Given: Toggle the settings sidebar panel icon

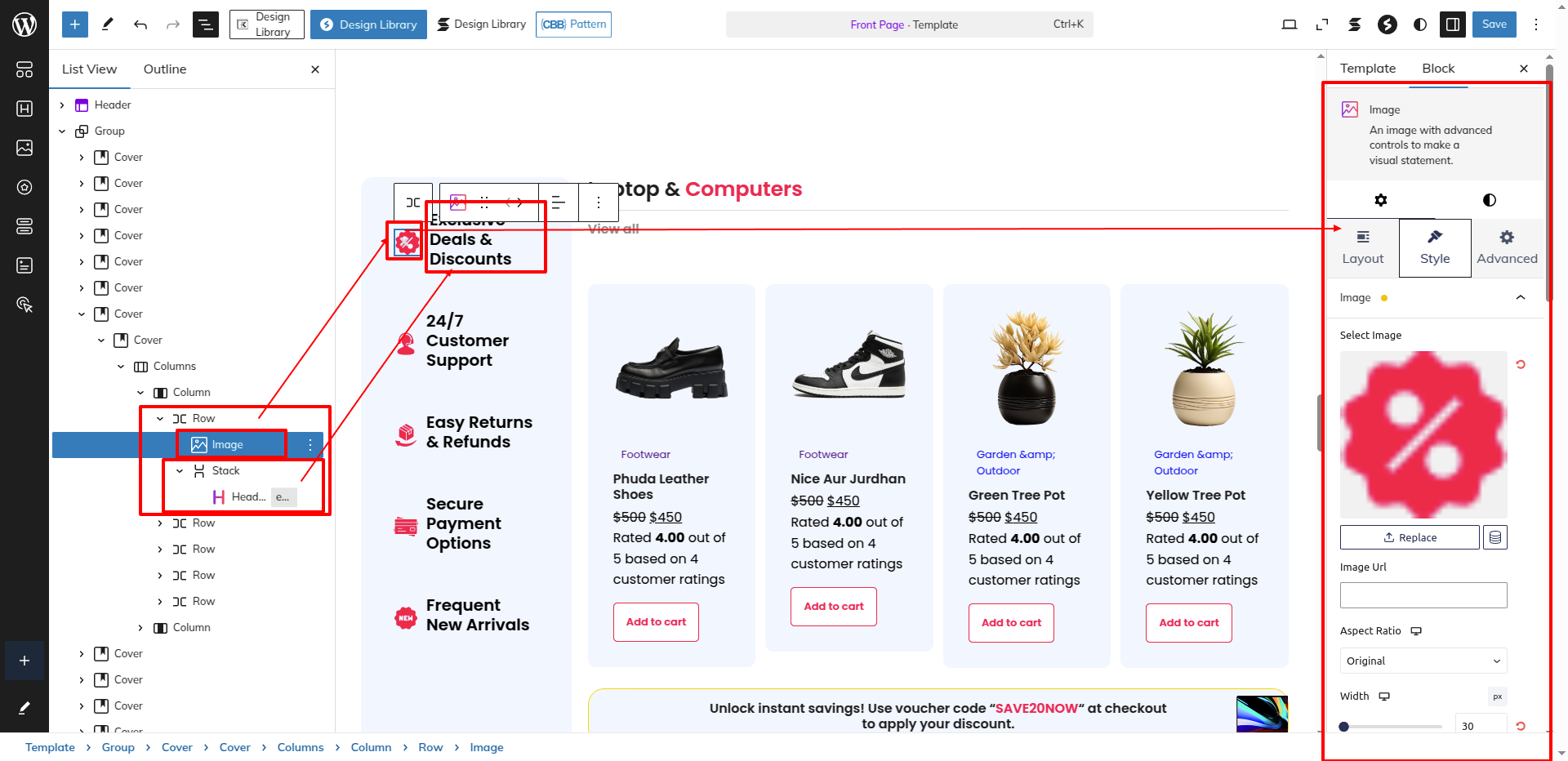Looking at the screenshot, I should 1453,24.
